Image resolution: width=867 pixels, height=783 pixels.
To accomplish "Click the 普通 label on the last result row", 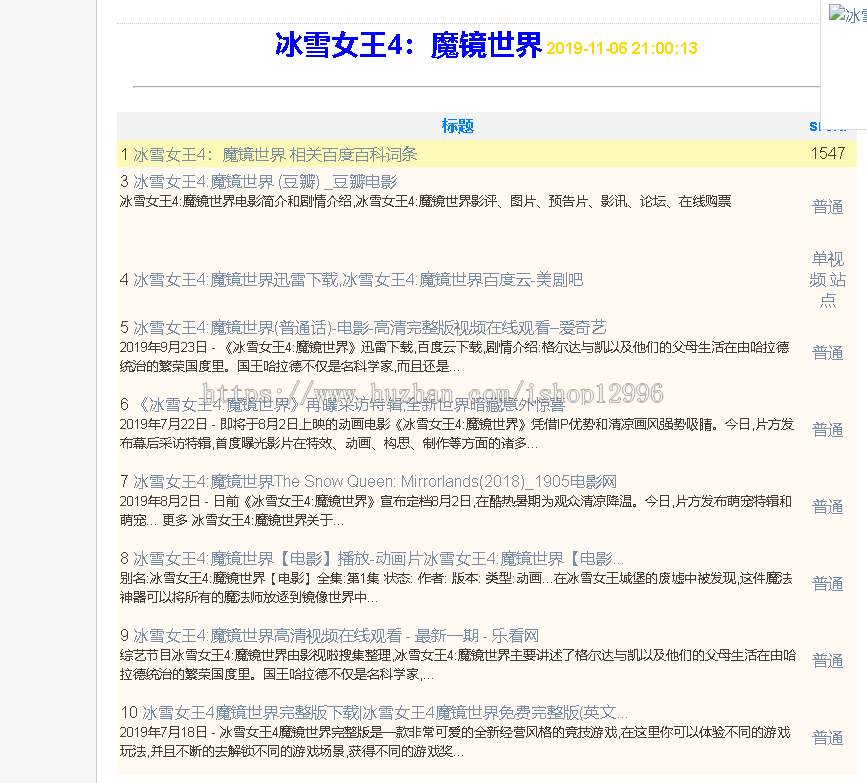I will pos(827,738).
